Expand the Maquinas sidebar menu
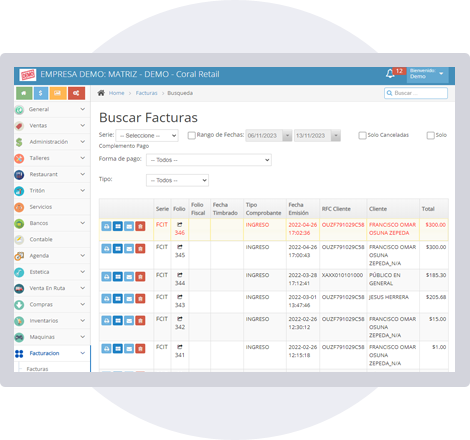Viewport: 470px width, 440px height. (x=52, y=337)
